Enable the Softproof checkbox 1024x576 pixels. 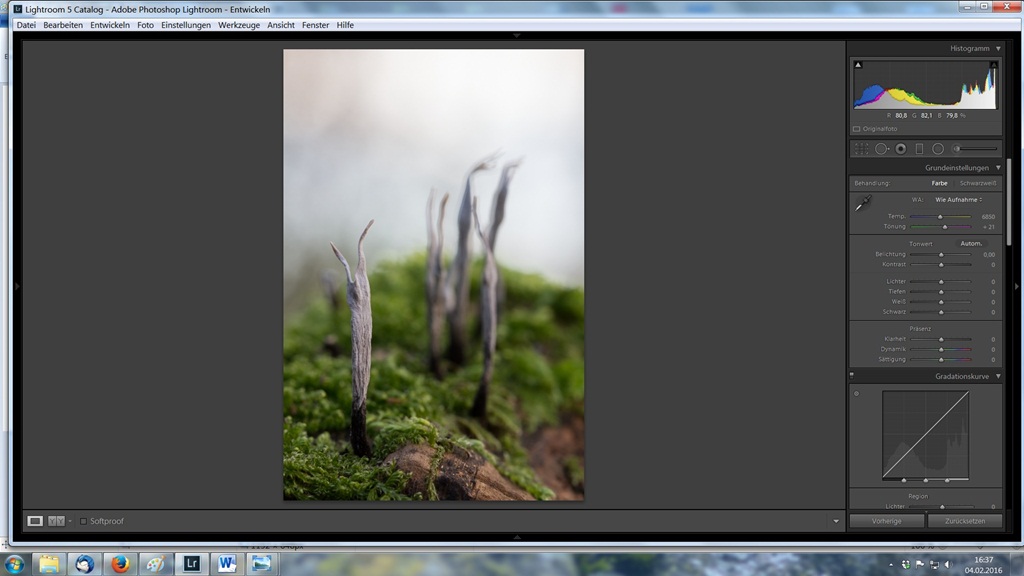83,521
